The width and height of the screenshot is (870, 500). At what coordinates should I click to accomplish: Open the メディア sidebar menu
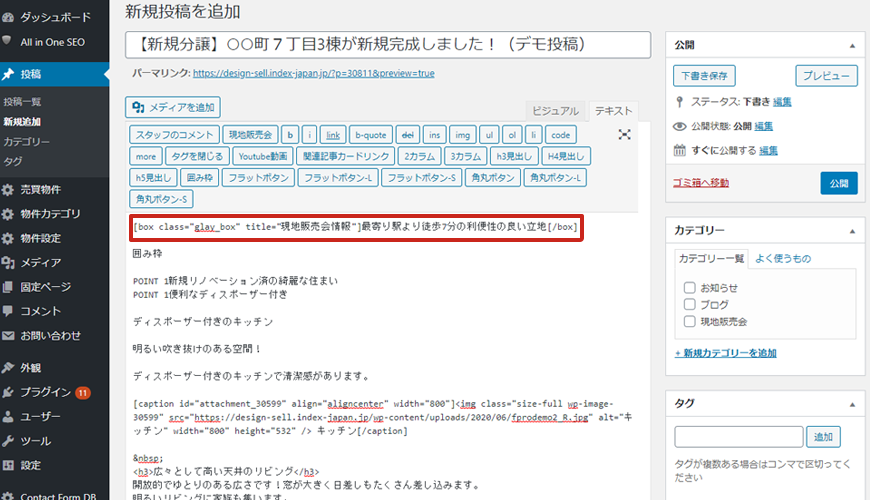tap(40, 262)
